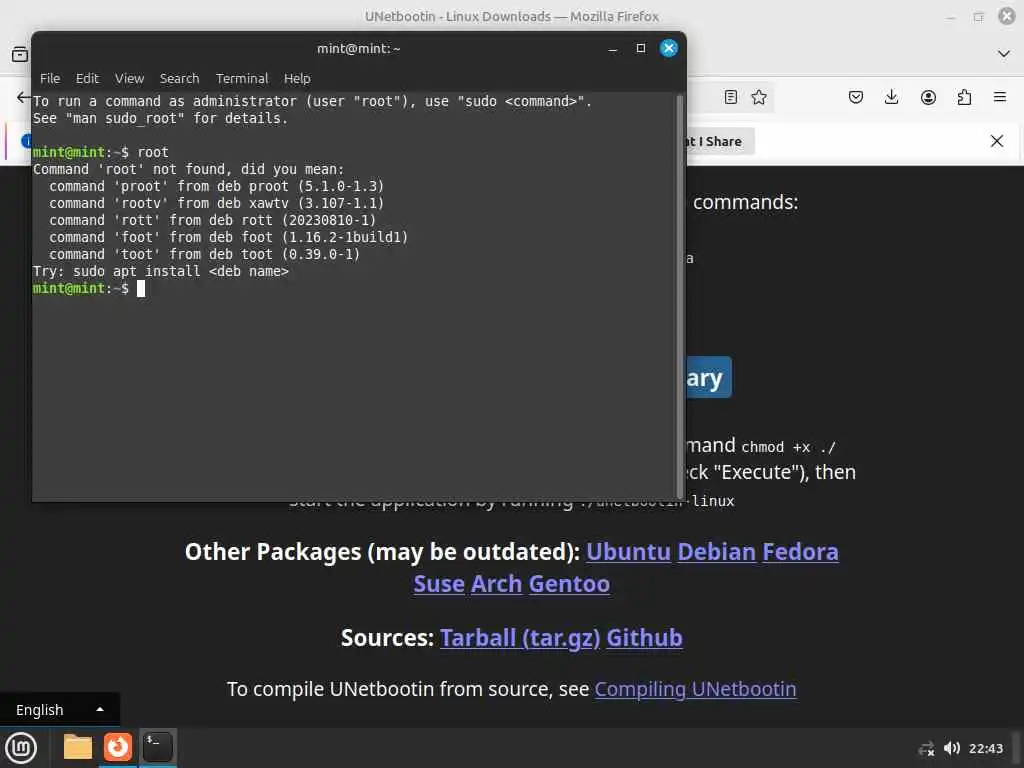Open the Debian package link
The height and width of the screenshot is (768, 1024).
click(x=716, y=552)
